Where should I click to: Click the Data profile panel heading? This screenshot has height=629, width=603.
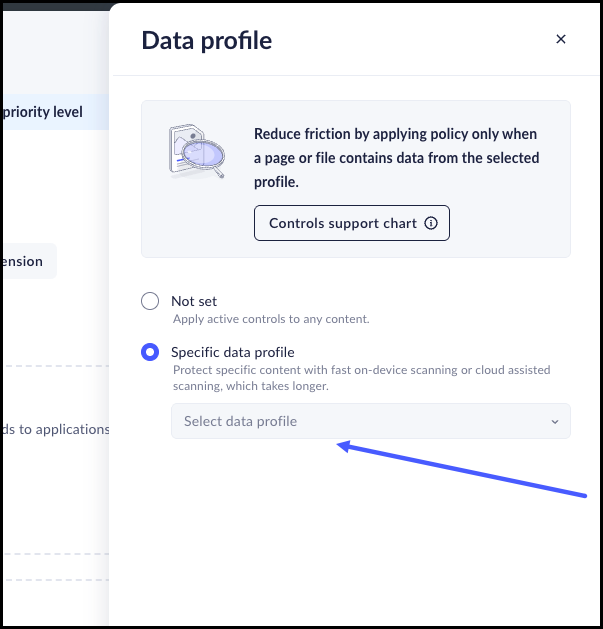tap(207, 41)
